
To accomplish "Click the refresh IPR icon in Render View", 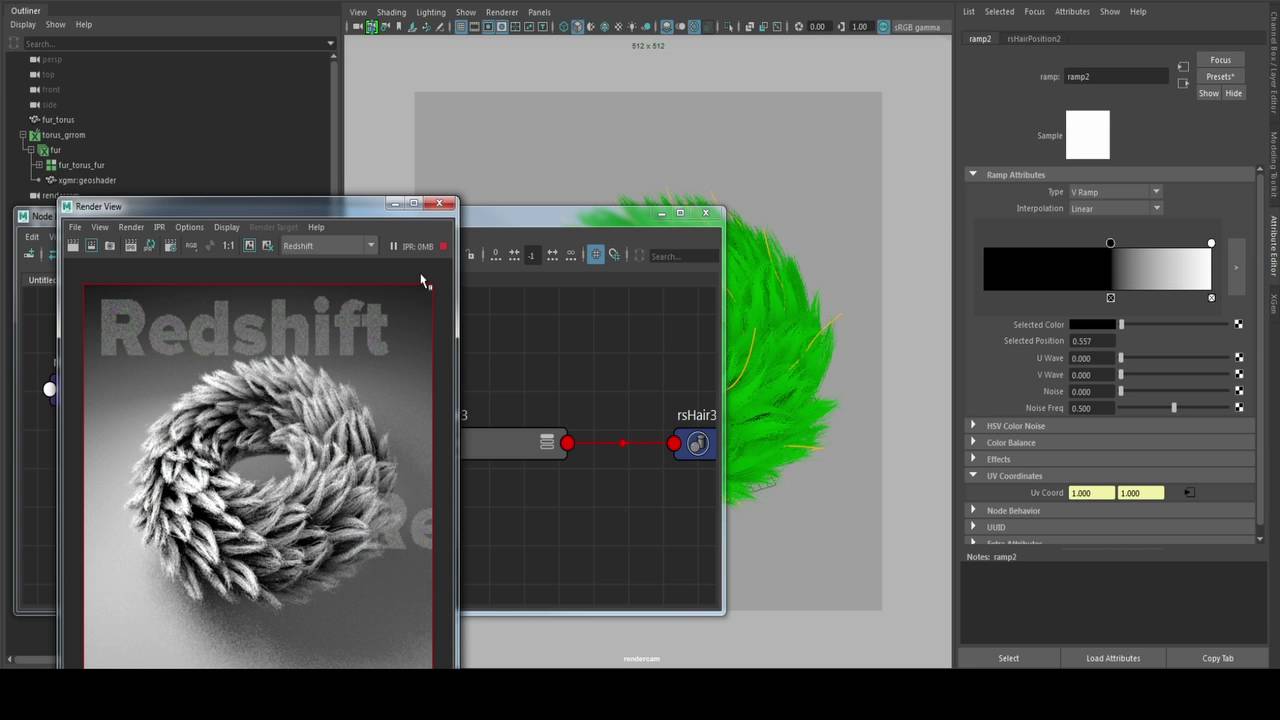I will [150, 246].
